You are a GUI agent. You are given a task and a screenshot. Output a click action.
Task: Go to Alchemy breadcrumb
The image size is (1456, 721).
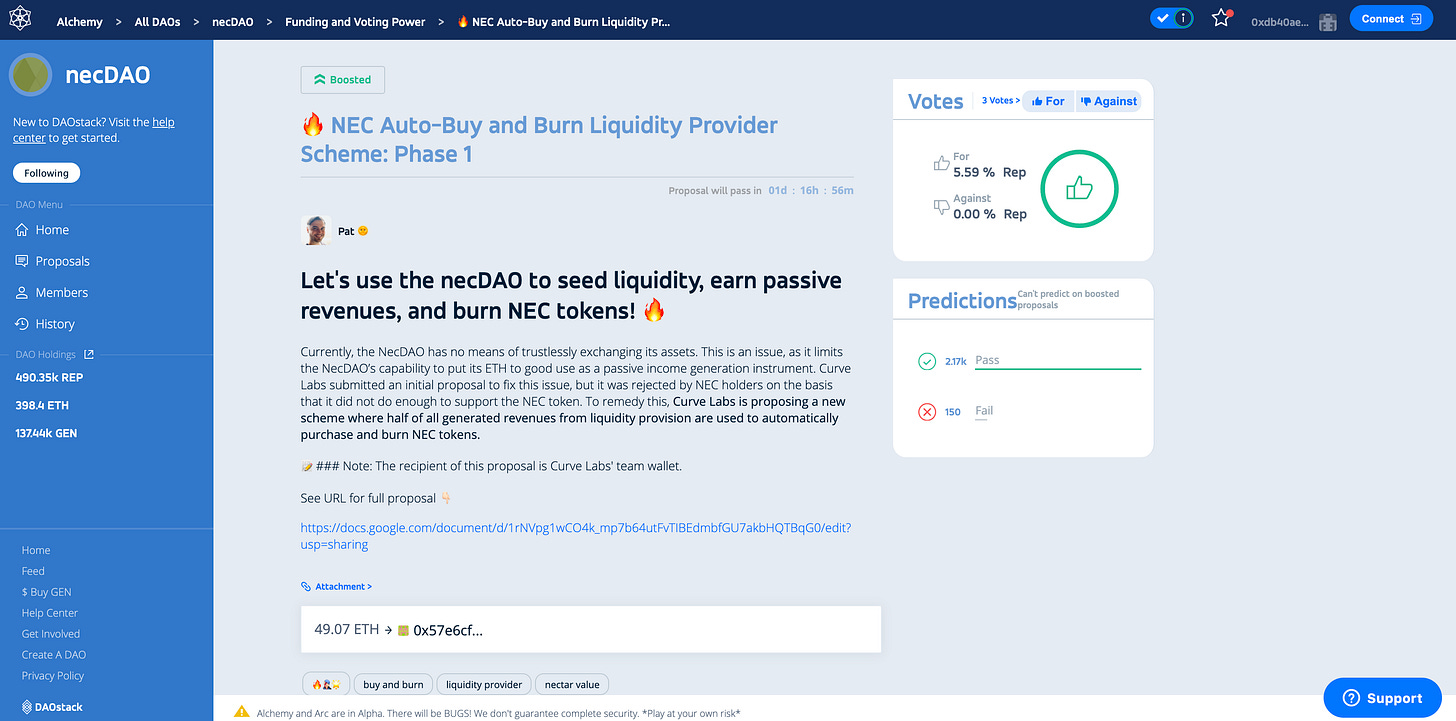pyautogui.click(x=80, y=21)
